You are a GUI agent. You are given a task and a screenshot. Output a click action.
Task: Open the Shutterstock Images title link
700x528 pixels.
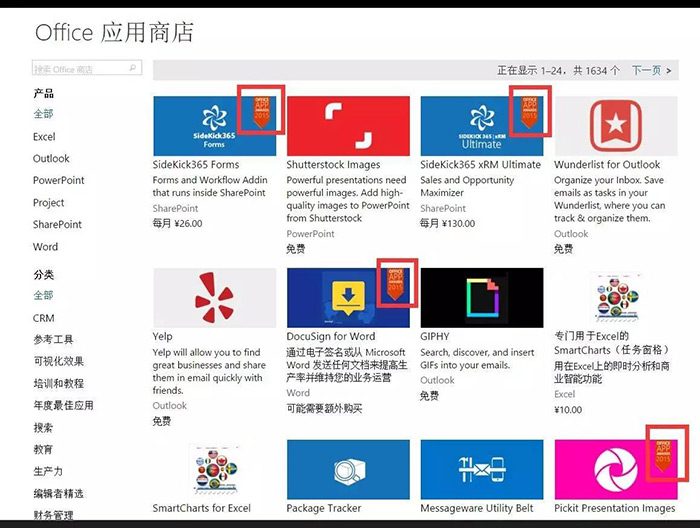[333, 165]
